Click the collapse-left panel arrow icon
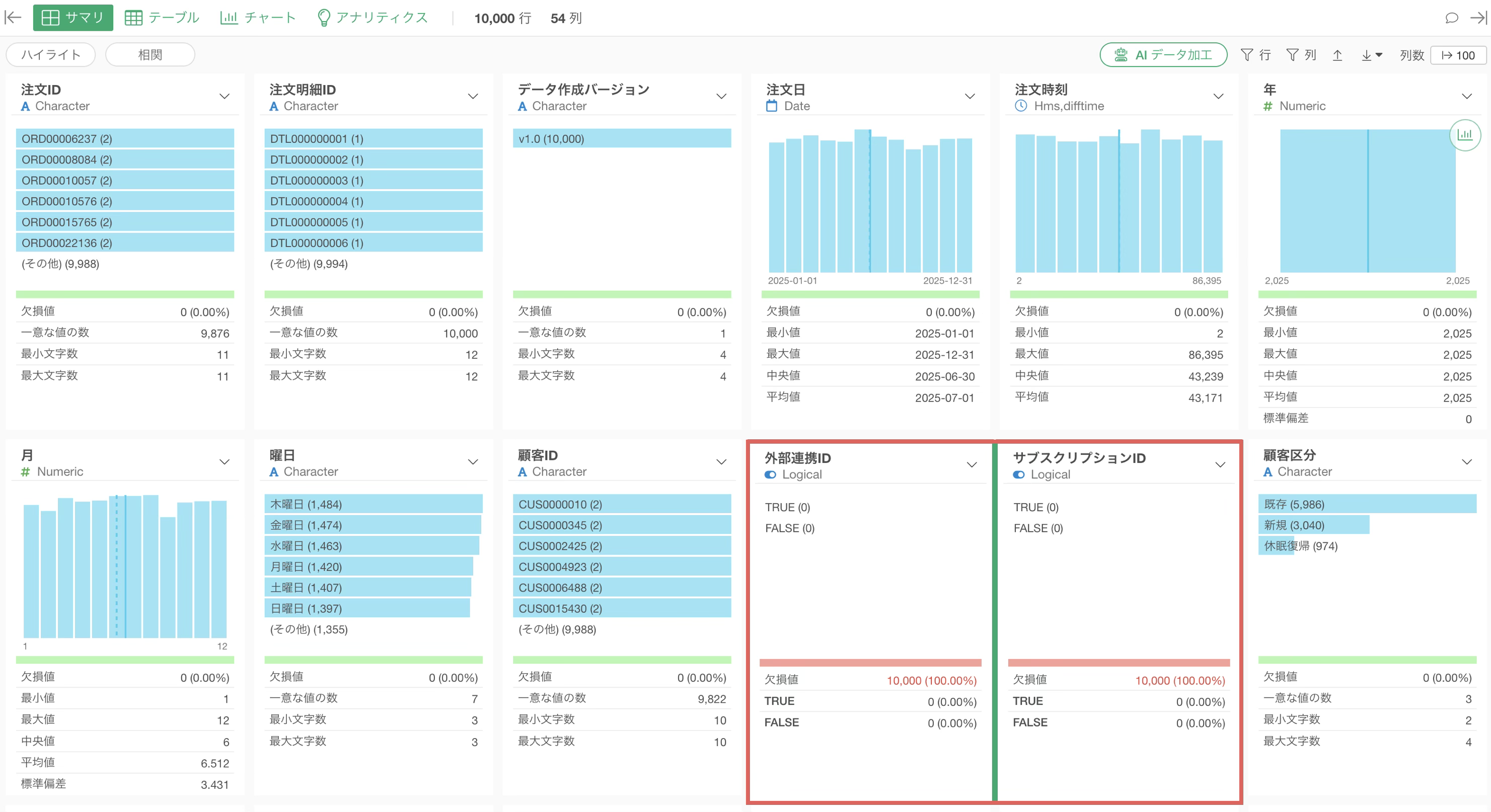This screenshot has width=1491, height=812. (x=13, y=17)
